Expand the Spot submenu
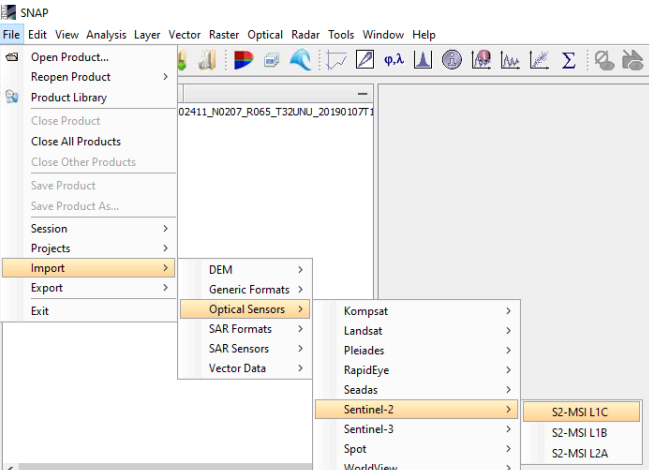The height and width of the screenshot is (470, 649). pos(416,449)
